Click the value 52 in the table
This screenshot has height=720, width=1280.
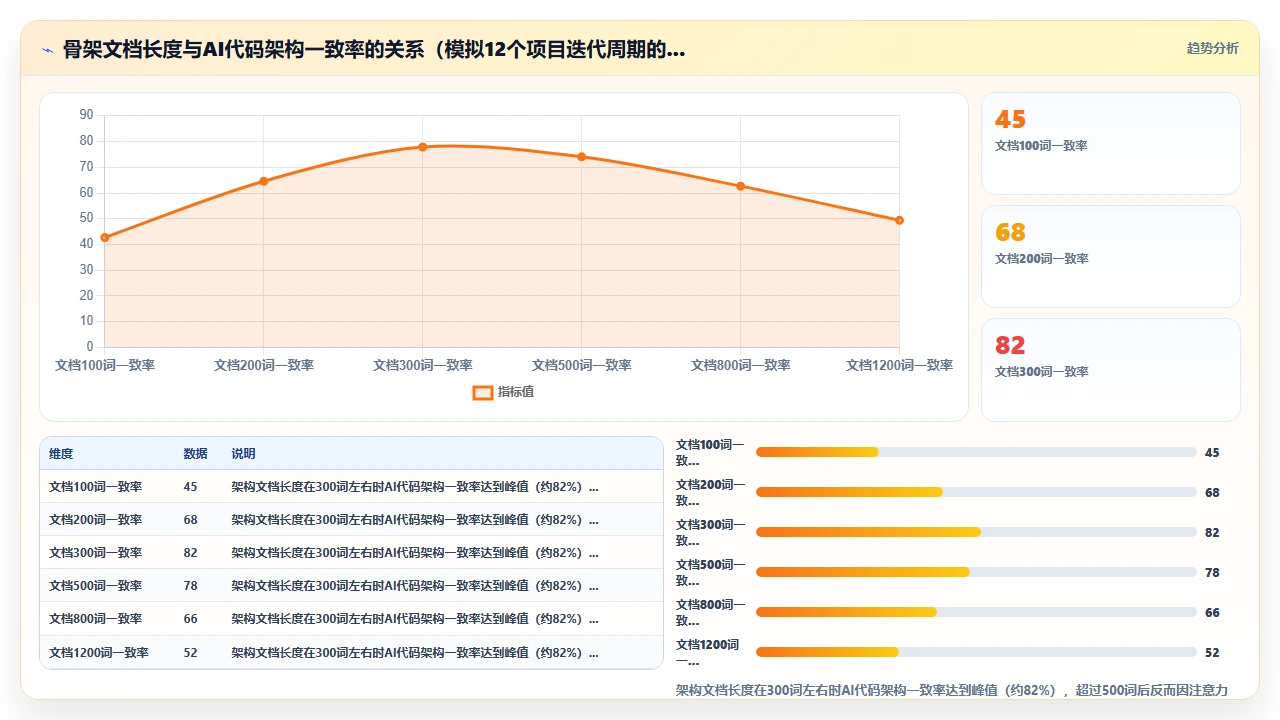[190, 652]
